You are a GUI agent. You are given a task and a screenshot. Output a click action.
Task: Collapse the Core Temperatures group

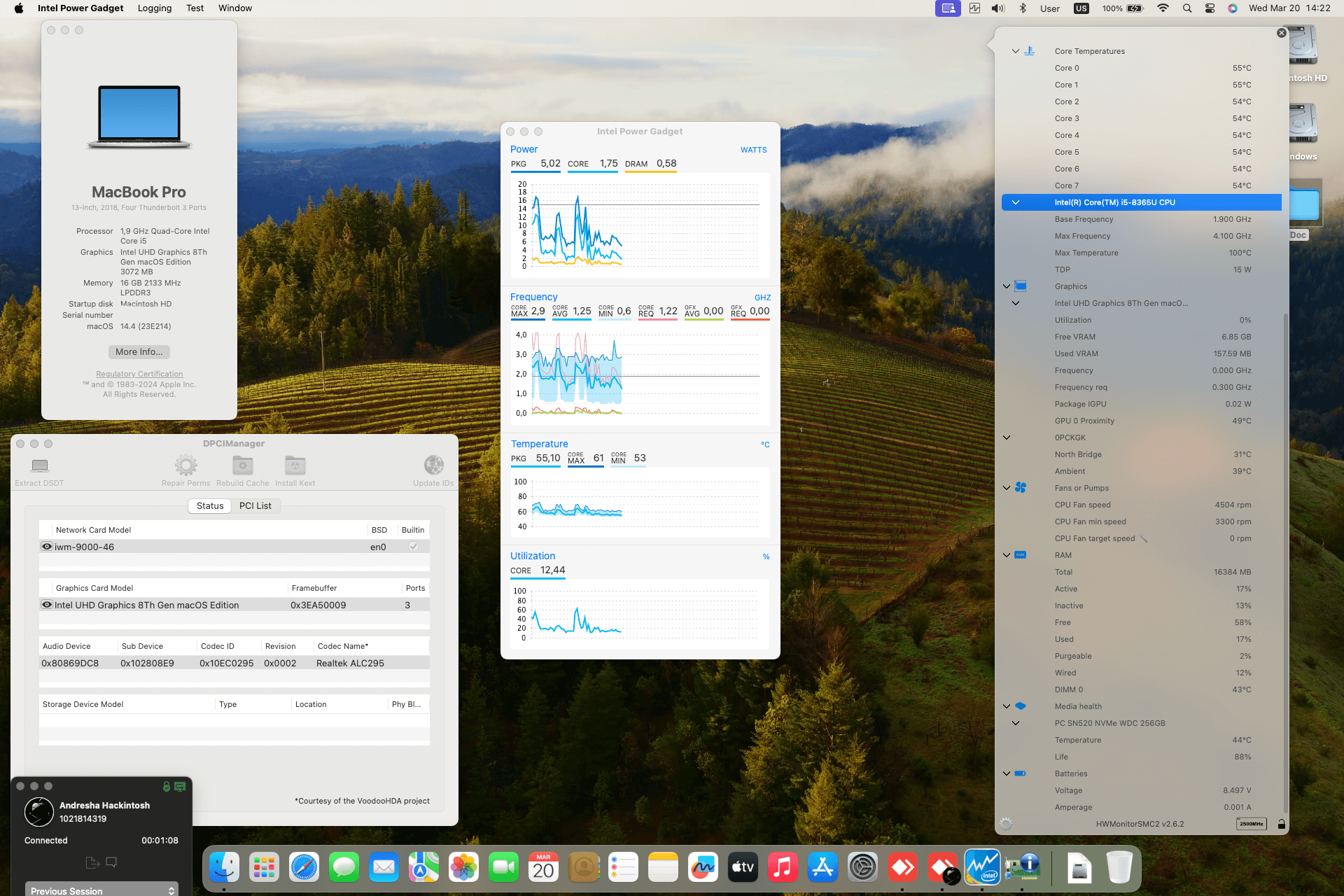point(1015,51)
